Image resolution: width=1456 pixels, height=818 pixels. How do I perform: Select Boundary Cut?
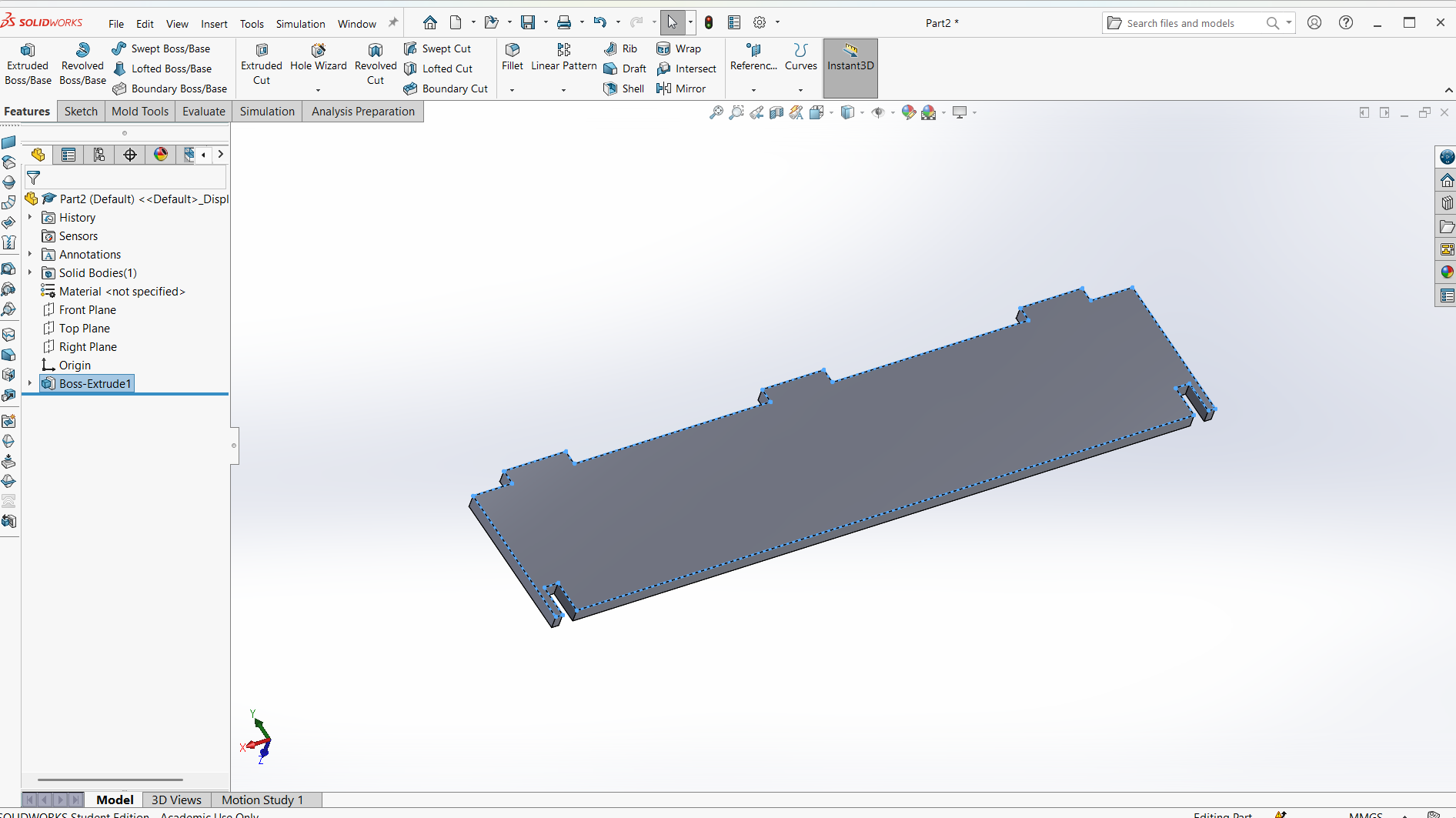(446, 88)
